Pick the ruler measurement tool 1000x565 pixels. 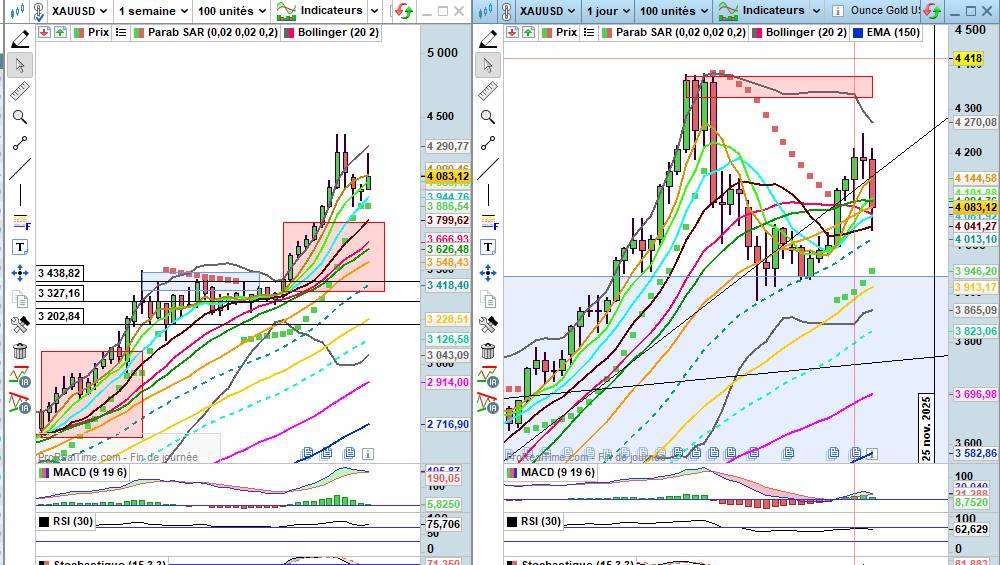20,92
